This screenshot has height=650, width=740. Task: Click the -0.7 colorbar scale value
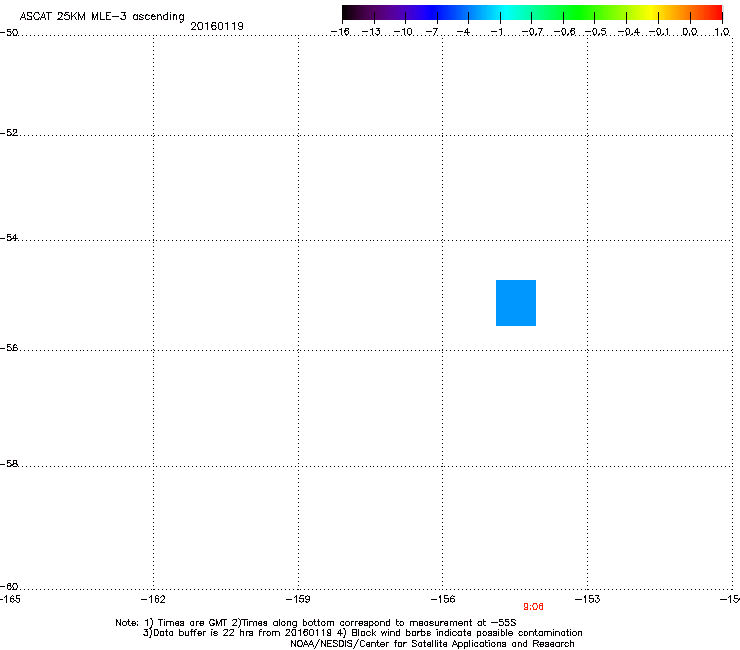tap(532, 32)
